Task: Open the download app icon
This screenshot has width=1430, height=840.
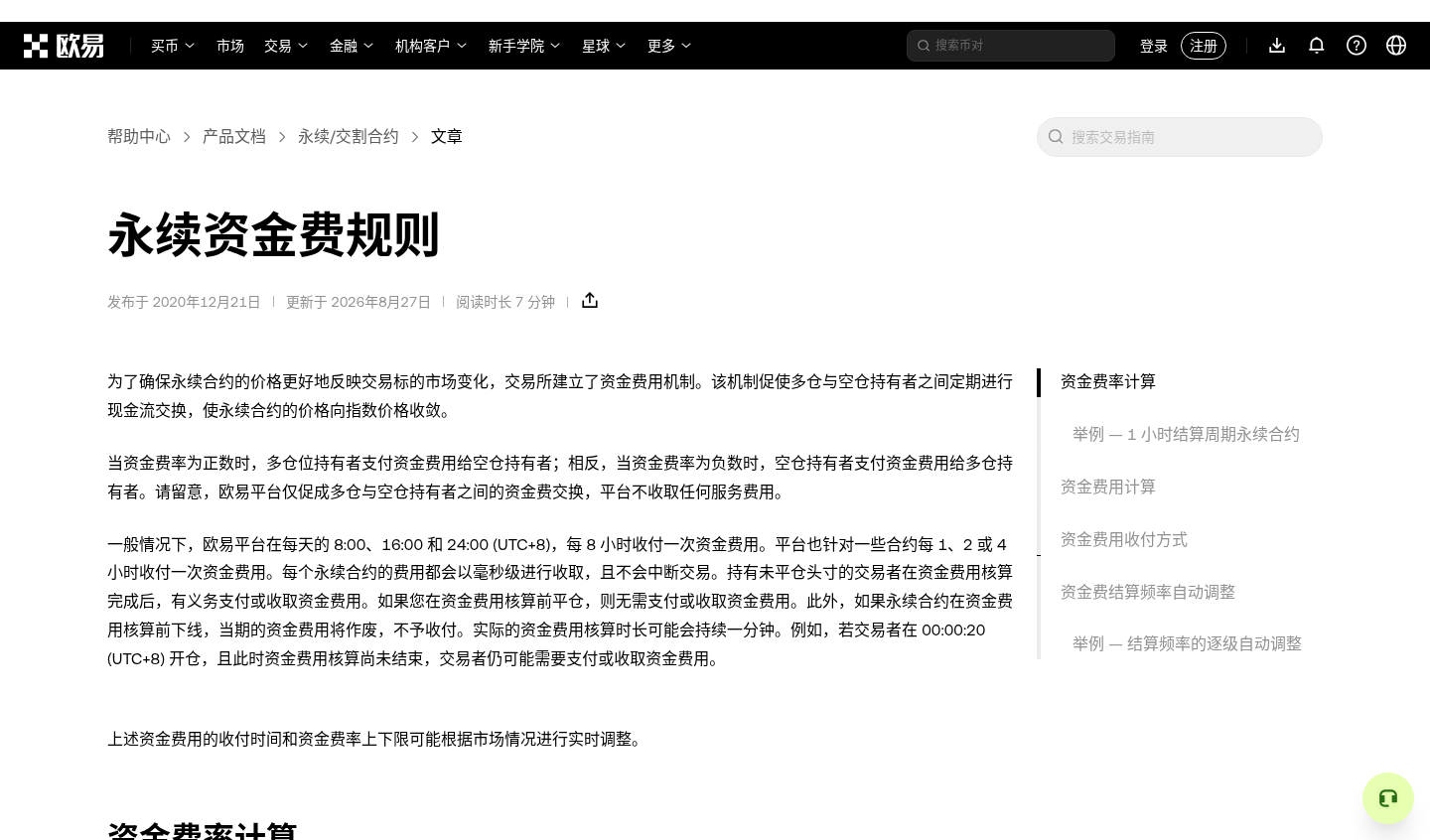Action: [x=1277, y=46]
